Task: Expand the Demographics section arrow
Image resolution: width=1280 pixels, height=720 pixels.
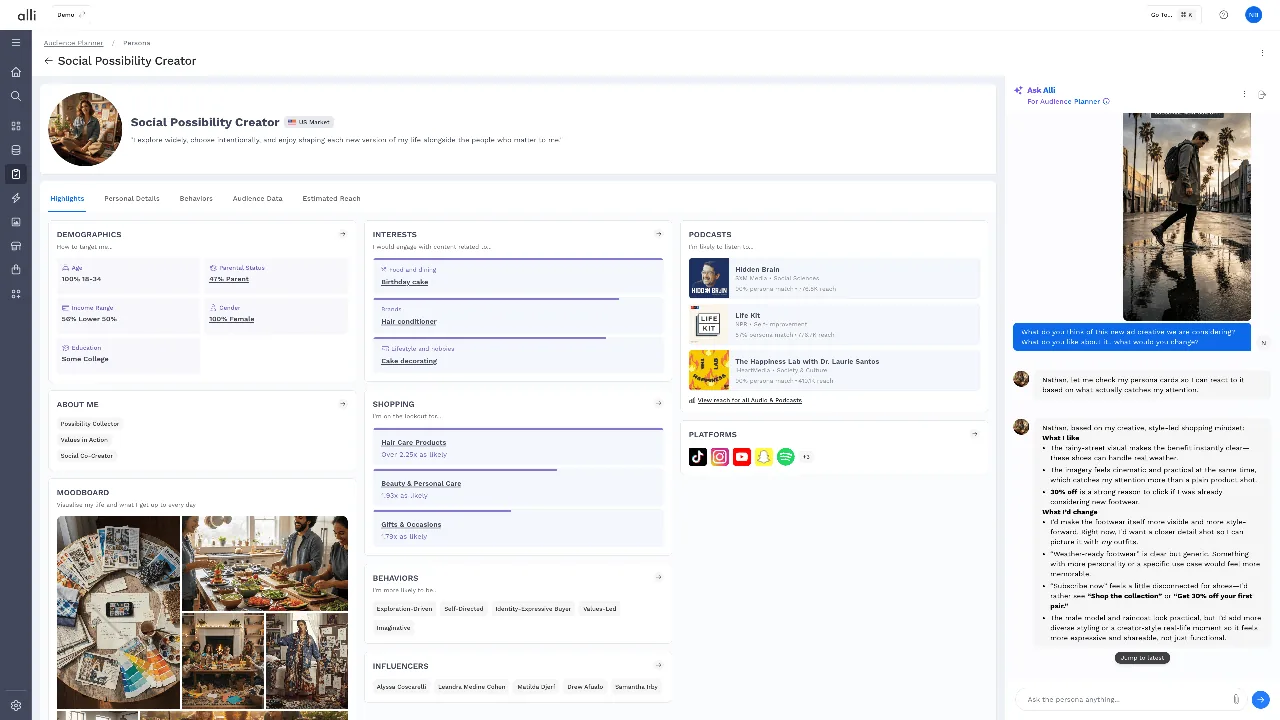Action: point(343,234)
